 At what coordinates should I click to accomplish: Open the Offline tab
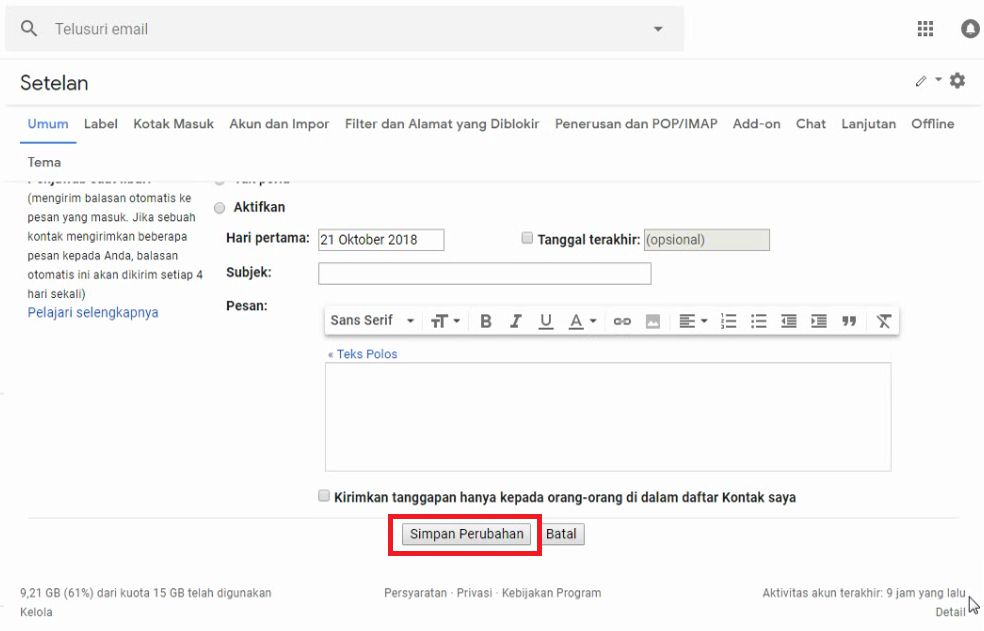pyautogui.click(x=933, y=124)
